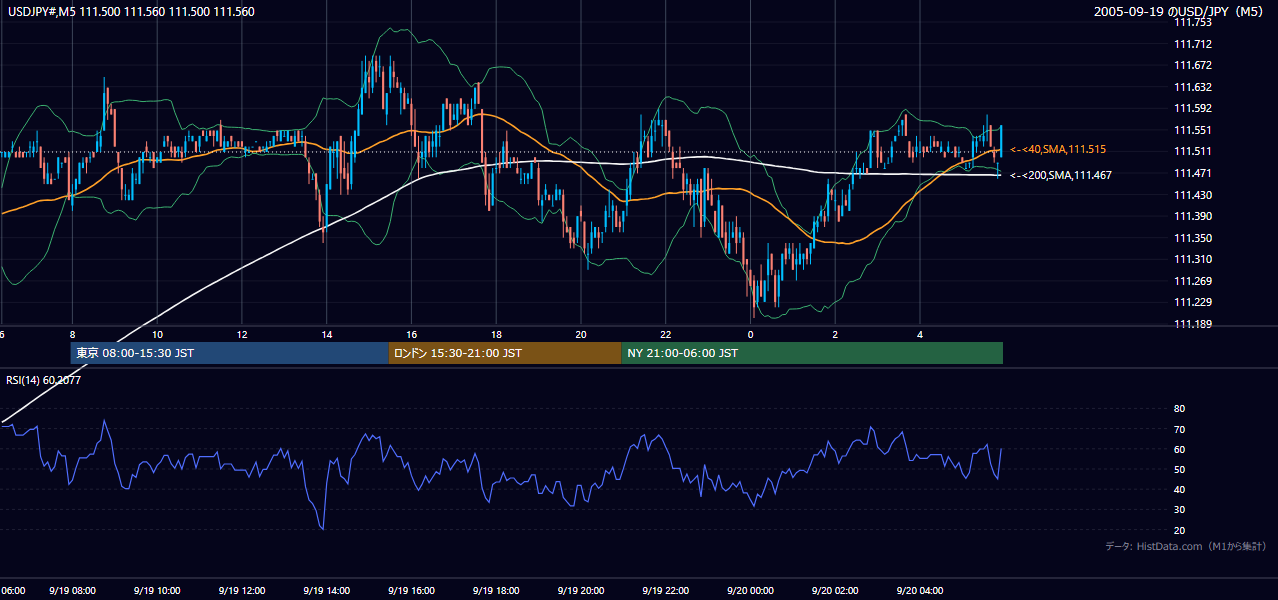
Task: Click RSI scale value 80
Action: click(1180, 409)
